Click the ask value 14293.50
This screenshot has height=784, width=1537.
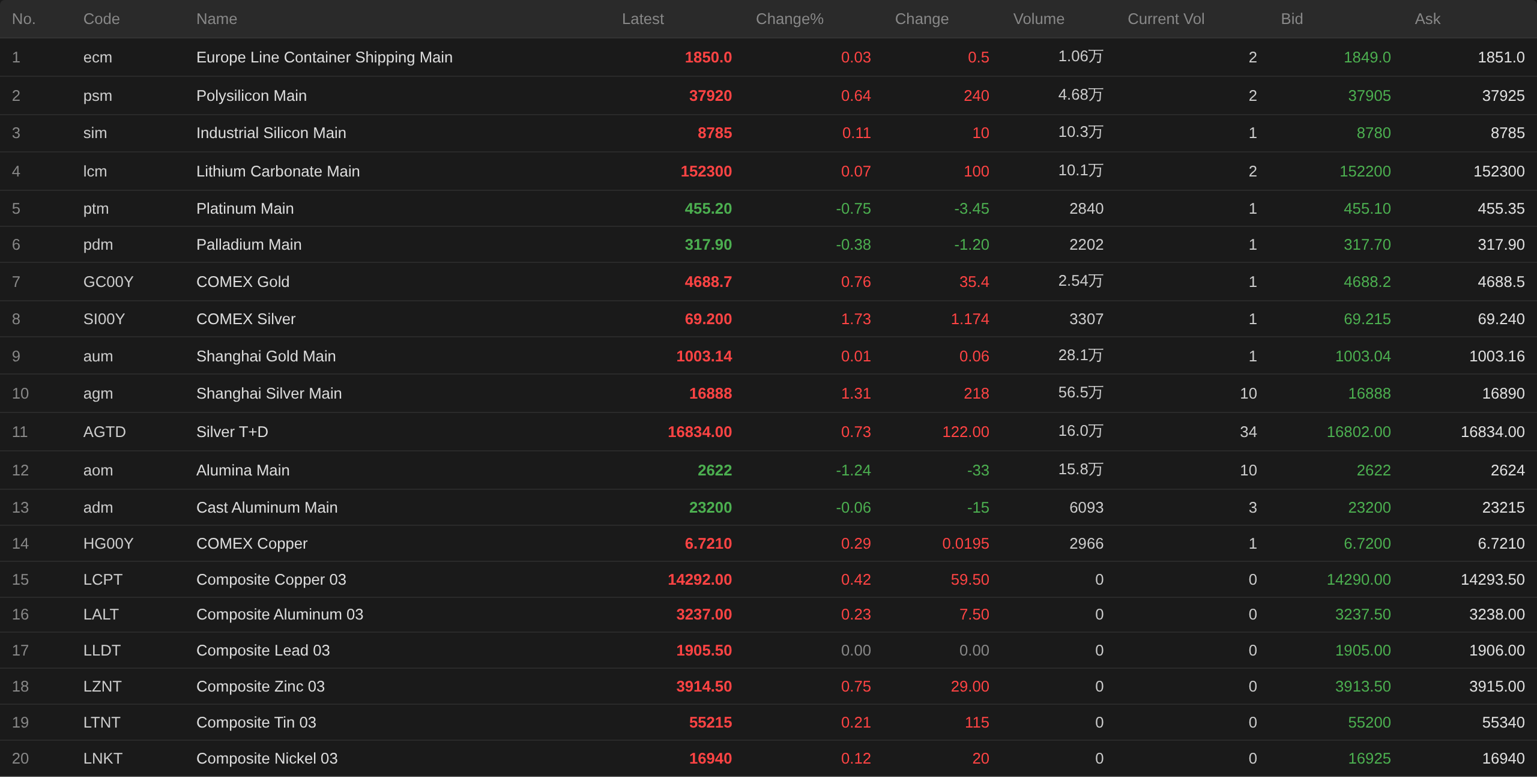click(1493, 580)
